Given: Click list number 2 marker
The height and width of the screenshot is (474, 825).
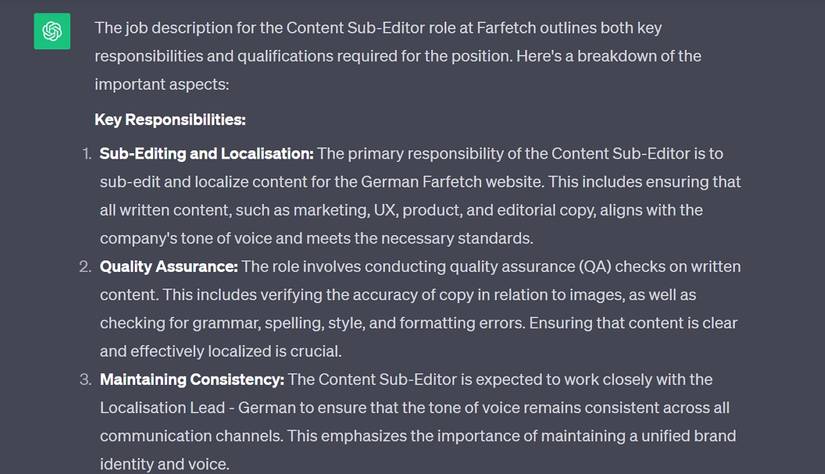Looking at the screenshot, I should tap(85, 267).
